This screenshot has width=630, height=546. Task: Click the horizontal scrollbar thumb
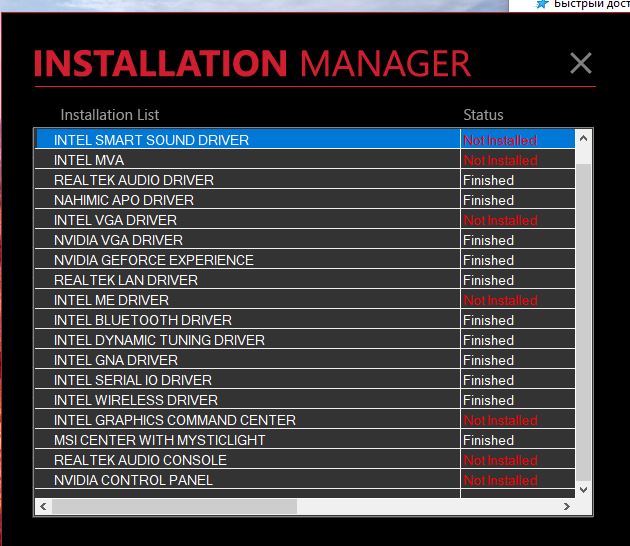tap(175, 507)
